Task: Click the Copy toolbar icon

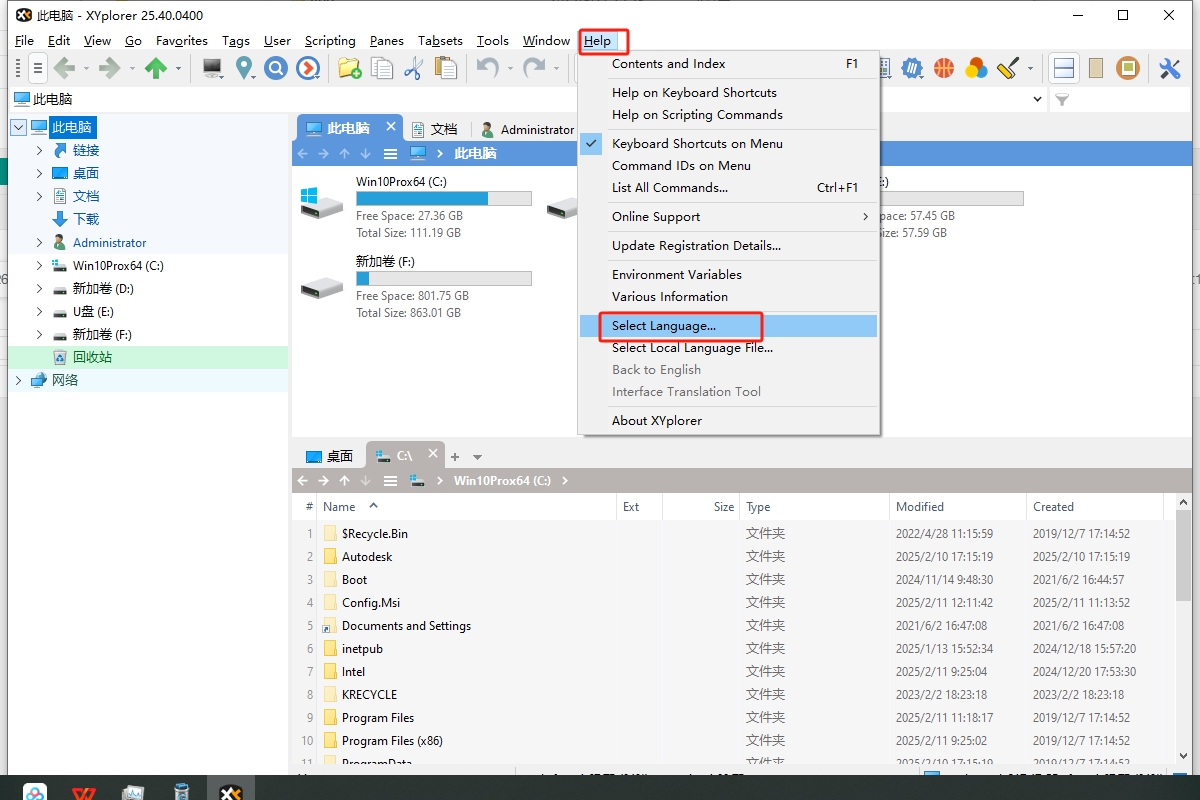Action: click(x=382, y=68)
